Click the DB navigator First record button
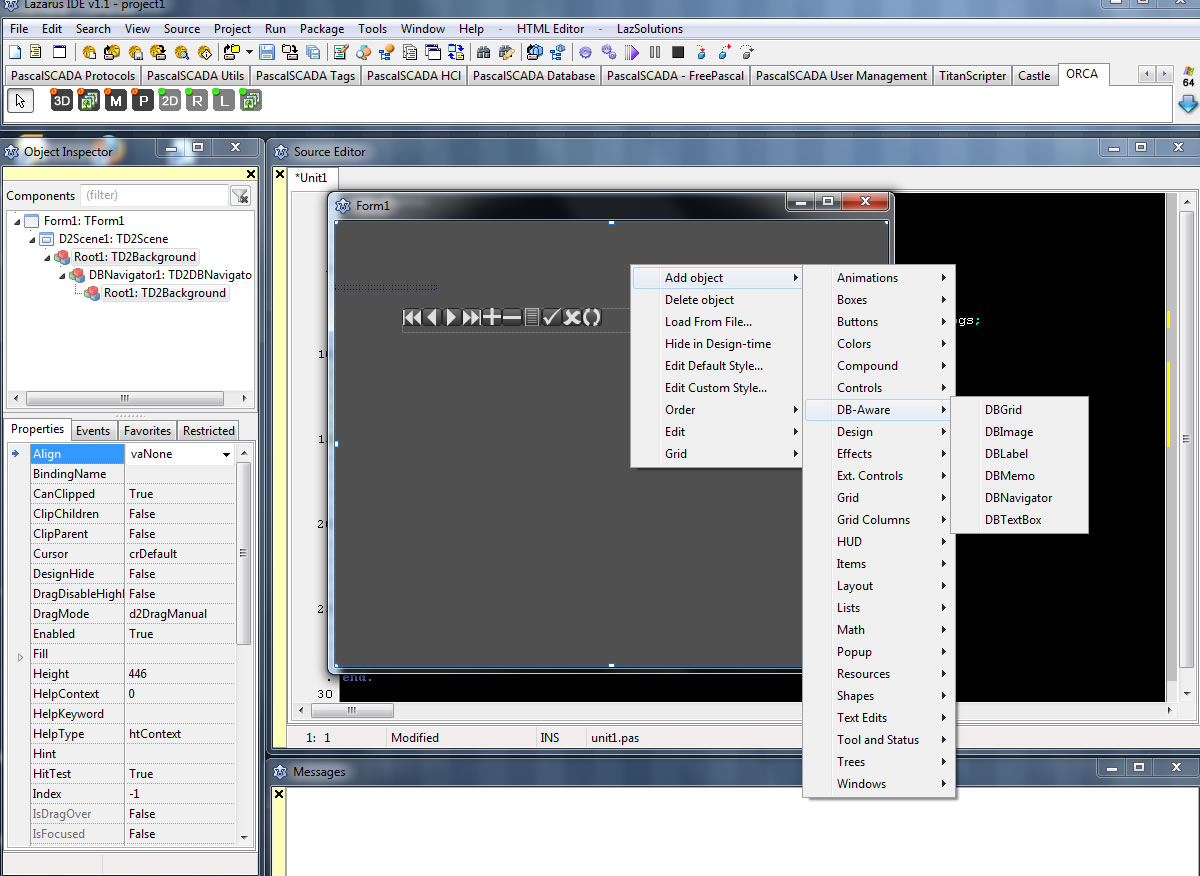Screen dimensions: 1200x876 pos(412,317)
